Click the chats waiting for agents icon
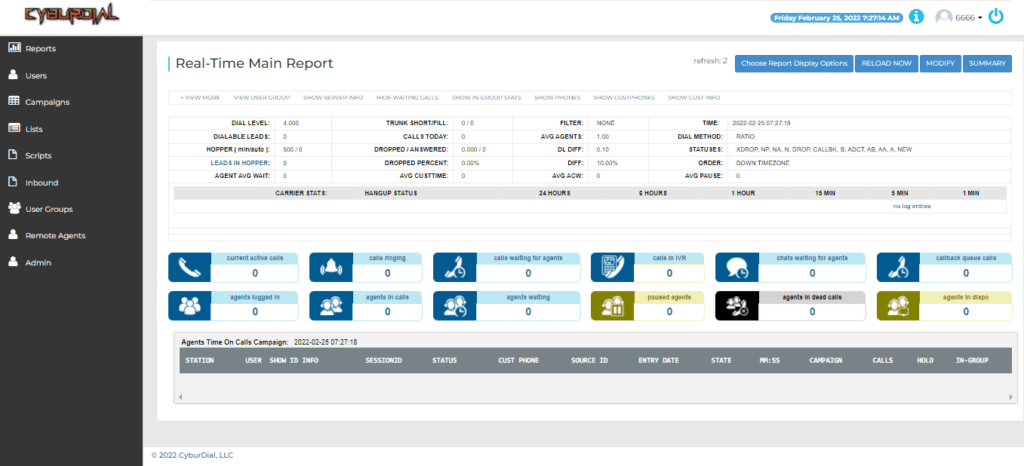Screen dimensions: 1024x466 pos(737,268)
